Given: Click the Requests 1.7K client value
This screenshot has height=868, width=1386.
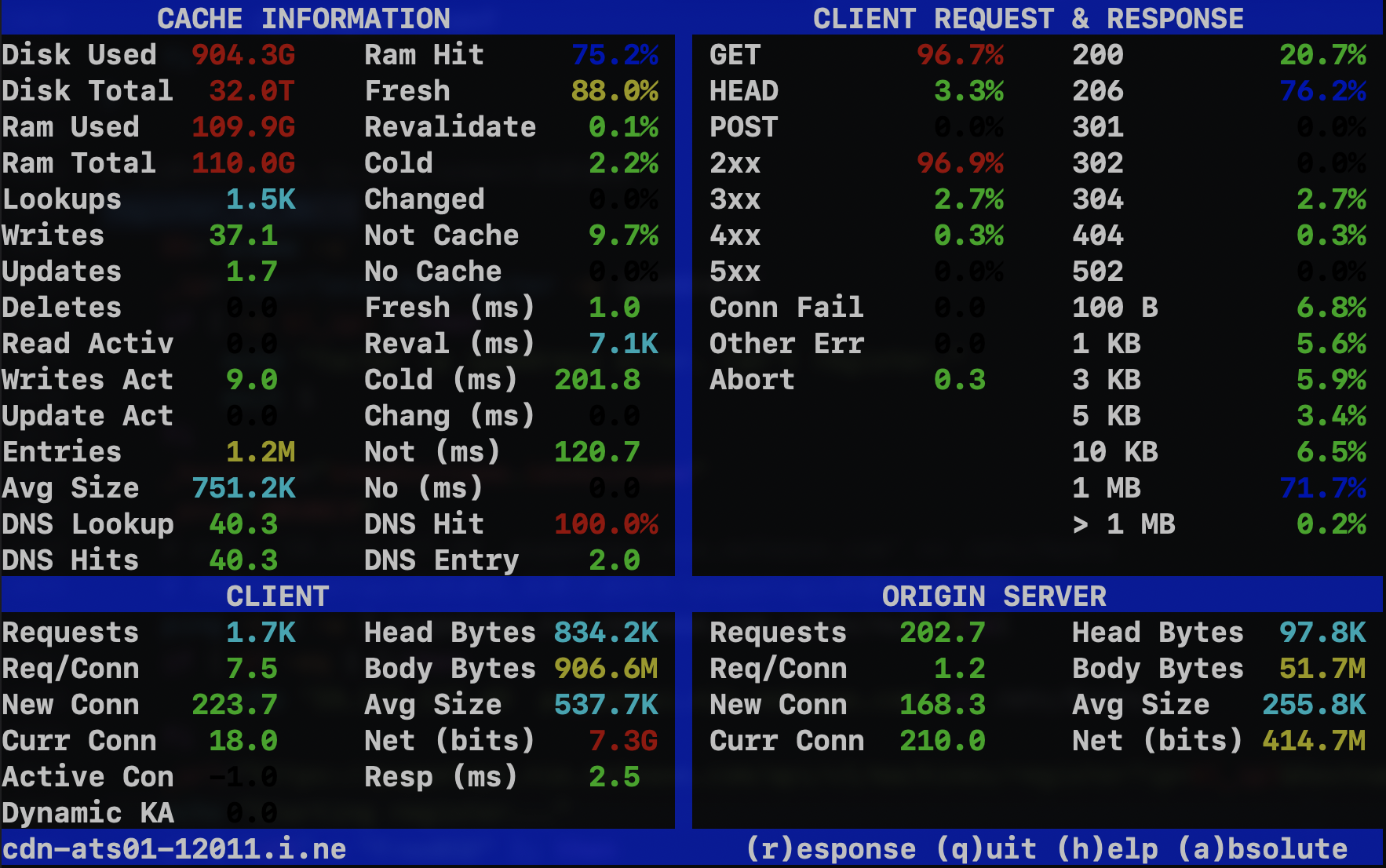Looking at the screenshot, I should click(261, 632).
